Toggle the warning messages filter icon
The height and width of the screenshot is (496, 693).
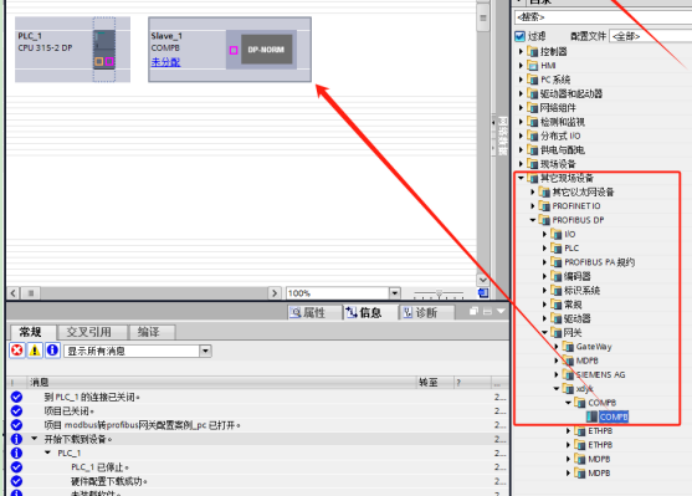click(34, 351)
